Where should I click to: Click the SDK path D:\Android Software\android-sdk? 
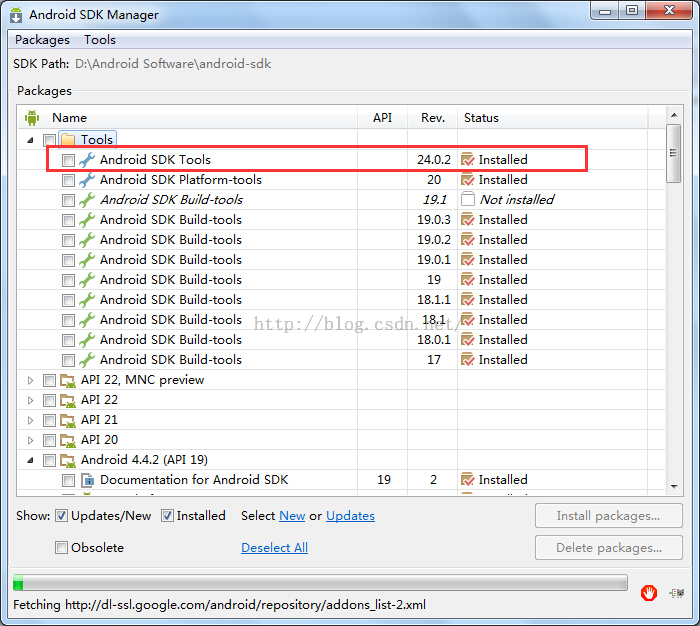(173, 64)
